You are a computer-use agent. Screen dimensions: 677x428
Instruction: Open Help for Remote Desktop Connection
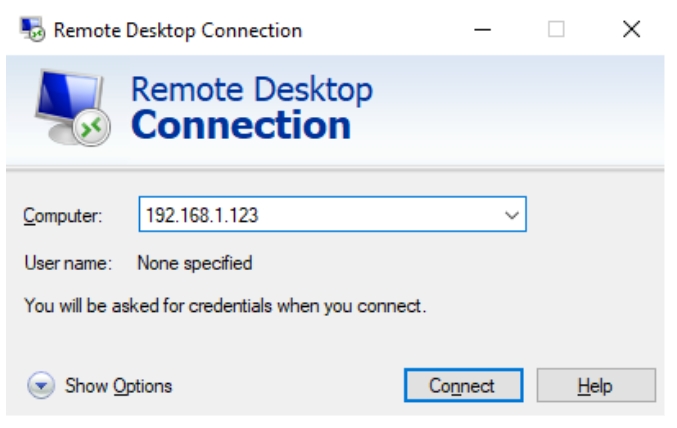point(595,386)
